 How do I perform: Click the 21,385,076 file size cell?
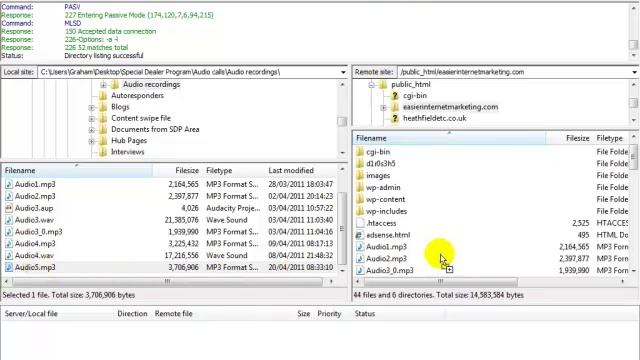coord(182,220)
